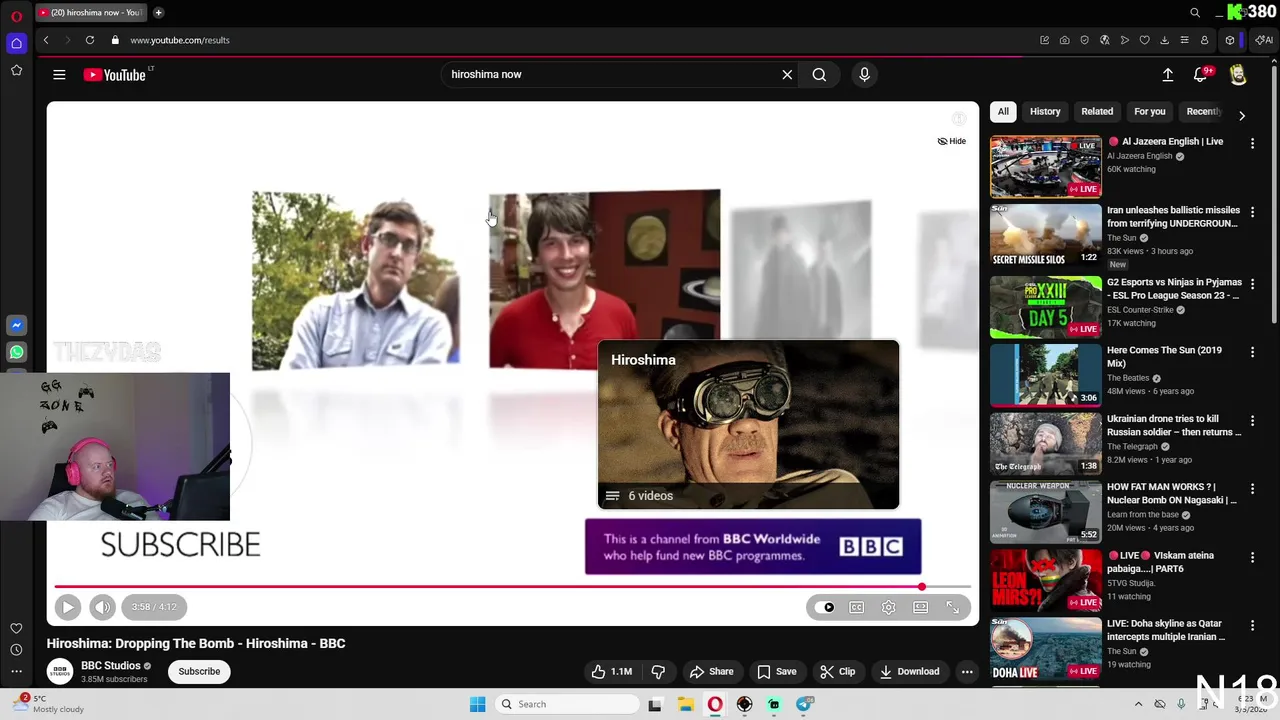The width and height of the screenshot is (1280, 720).
Task: Open options for Doha skyline live video
Action: [1252, 625]
